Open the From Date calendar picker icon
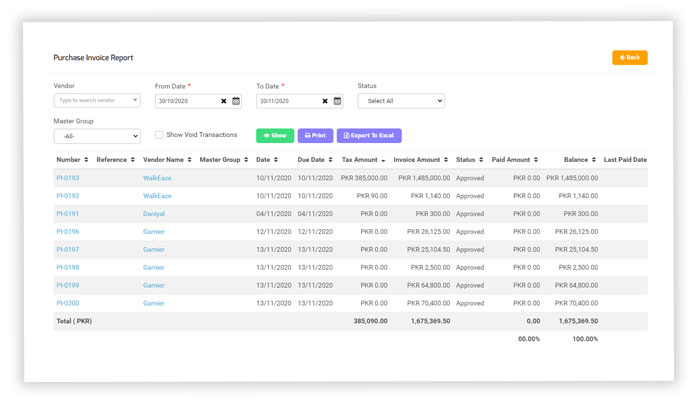This screenshot has width=699, height=403. pos(236,101)
